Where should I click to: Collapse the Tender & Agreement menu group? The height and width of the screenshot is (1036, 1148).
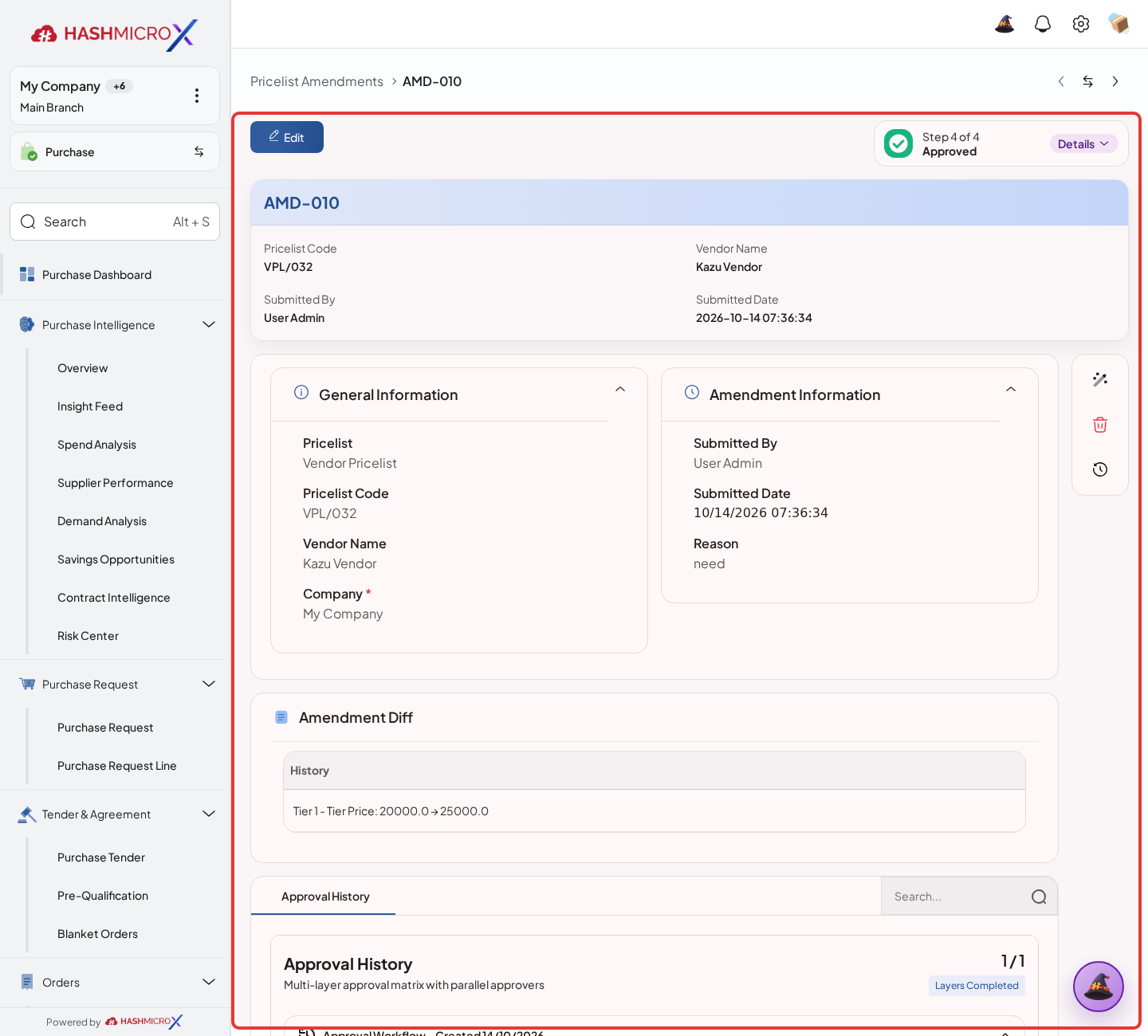point(209,814)
